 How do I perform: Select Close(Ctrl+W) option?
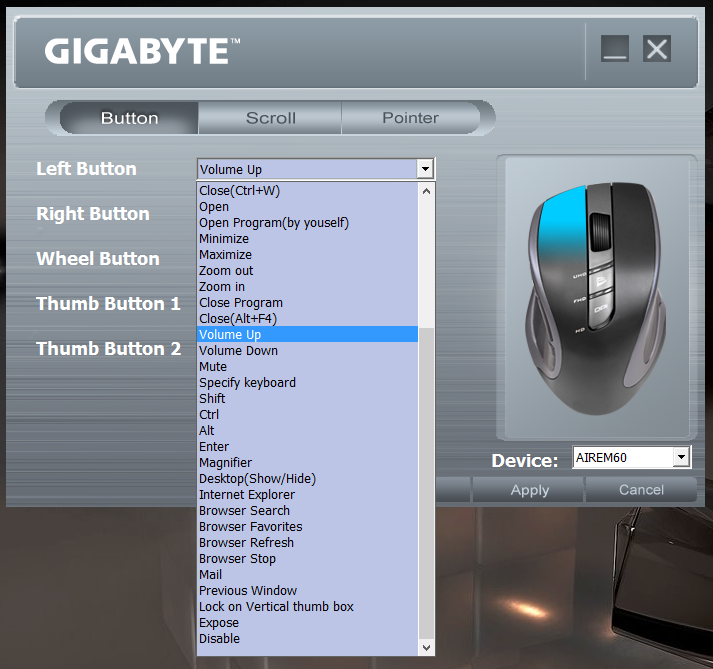307,191
